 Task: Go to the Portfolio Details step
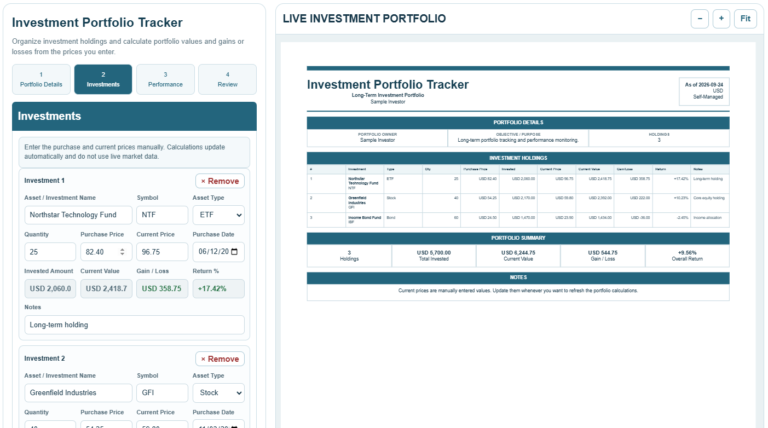pyautogui.click(x=41, y=79)
